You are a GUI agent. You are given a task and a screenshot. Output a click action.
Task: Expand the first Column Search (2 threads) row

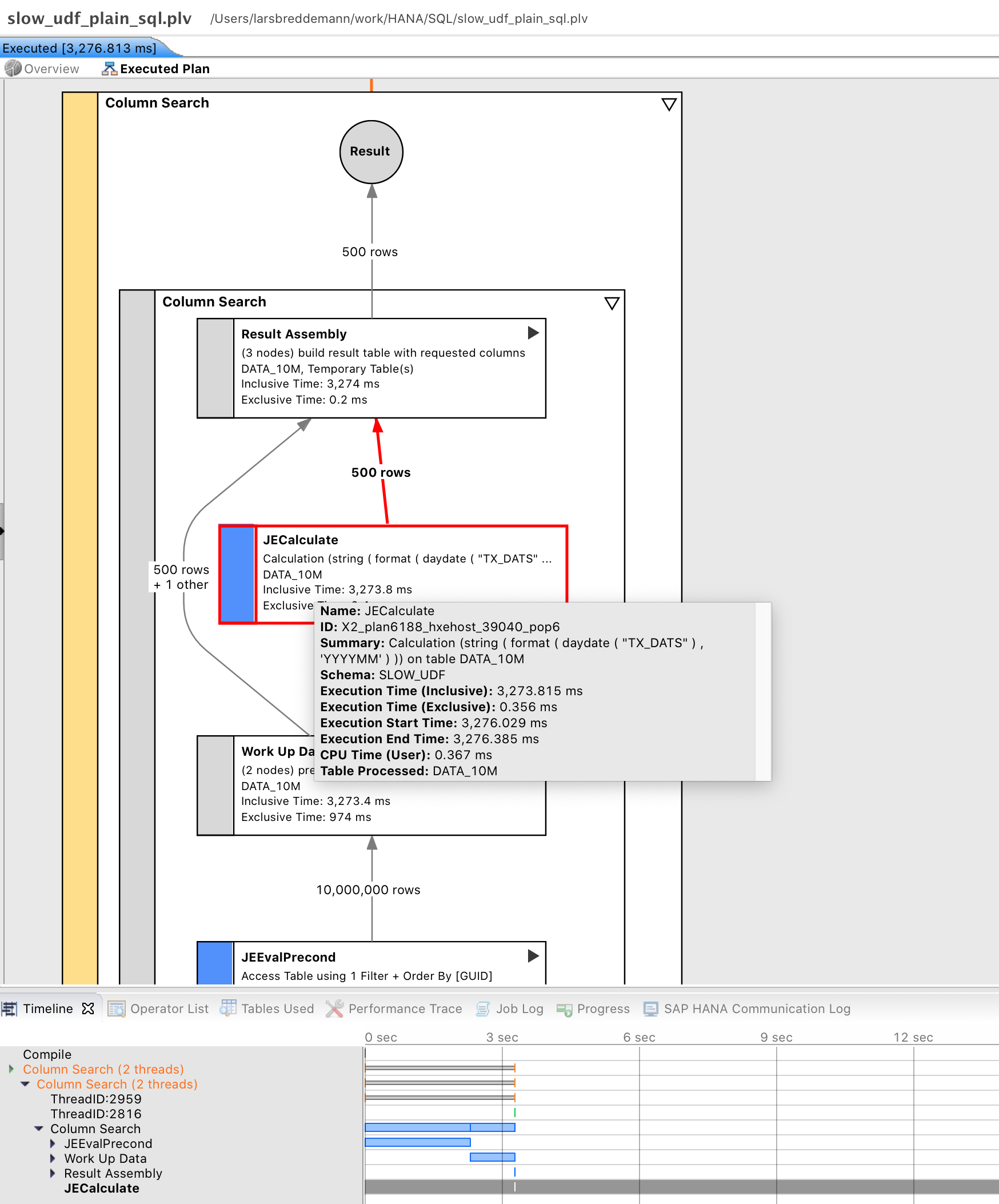click(11, 1069)
